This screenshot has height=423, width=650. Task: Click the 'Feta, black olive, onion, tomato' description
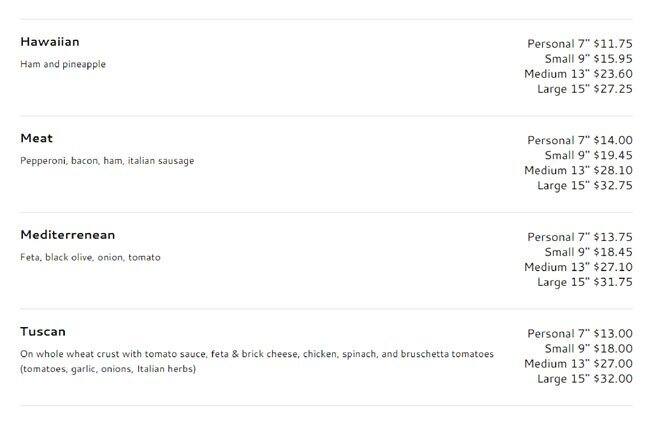point(90,257)
